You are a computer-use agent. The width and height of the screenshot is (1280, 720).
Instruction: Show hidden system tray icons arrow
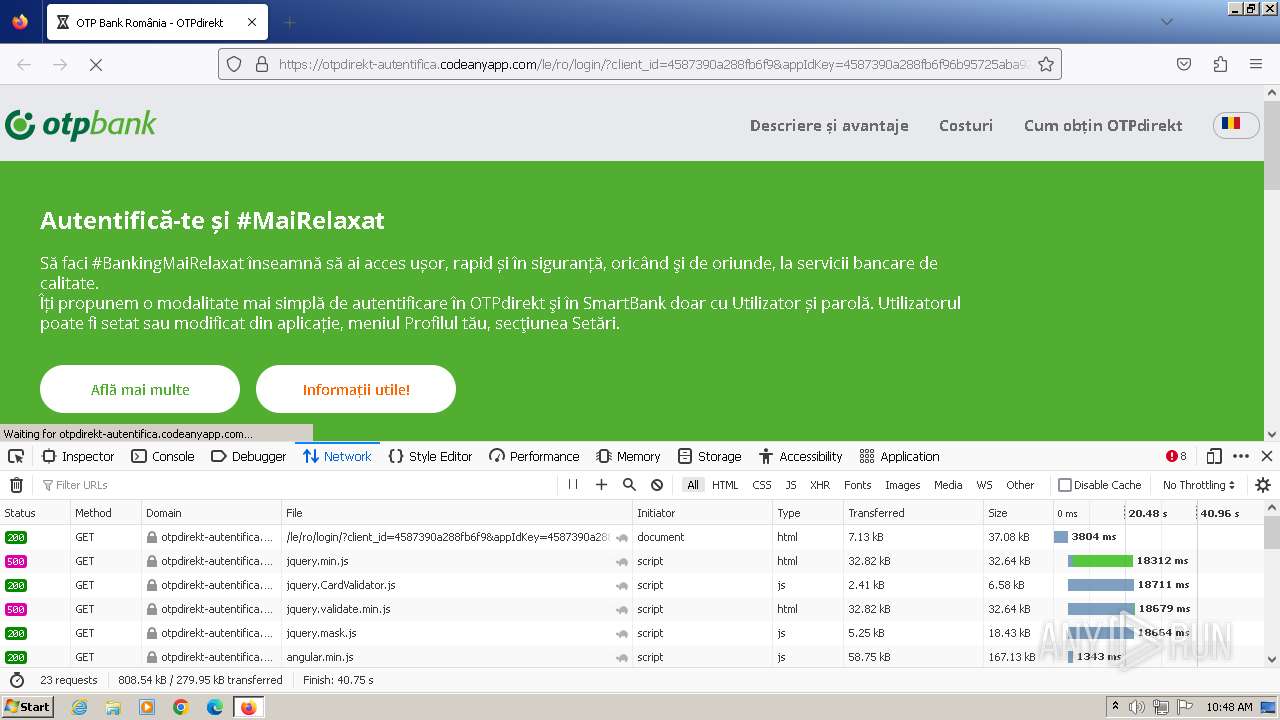(x=1116, y=707)
